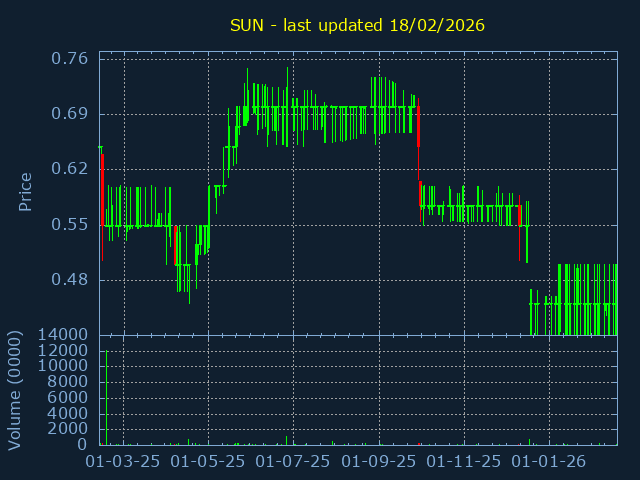The image size is (640, 480).
Task: Click the 0.55 price tick label
Action: point(69,225)
